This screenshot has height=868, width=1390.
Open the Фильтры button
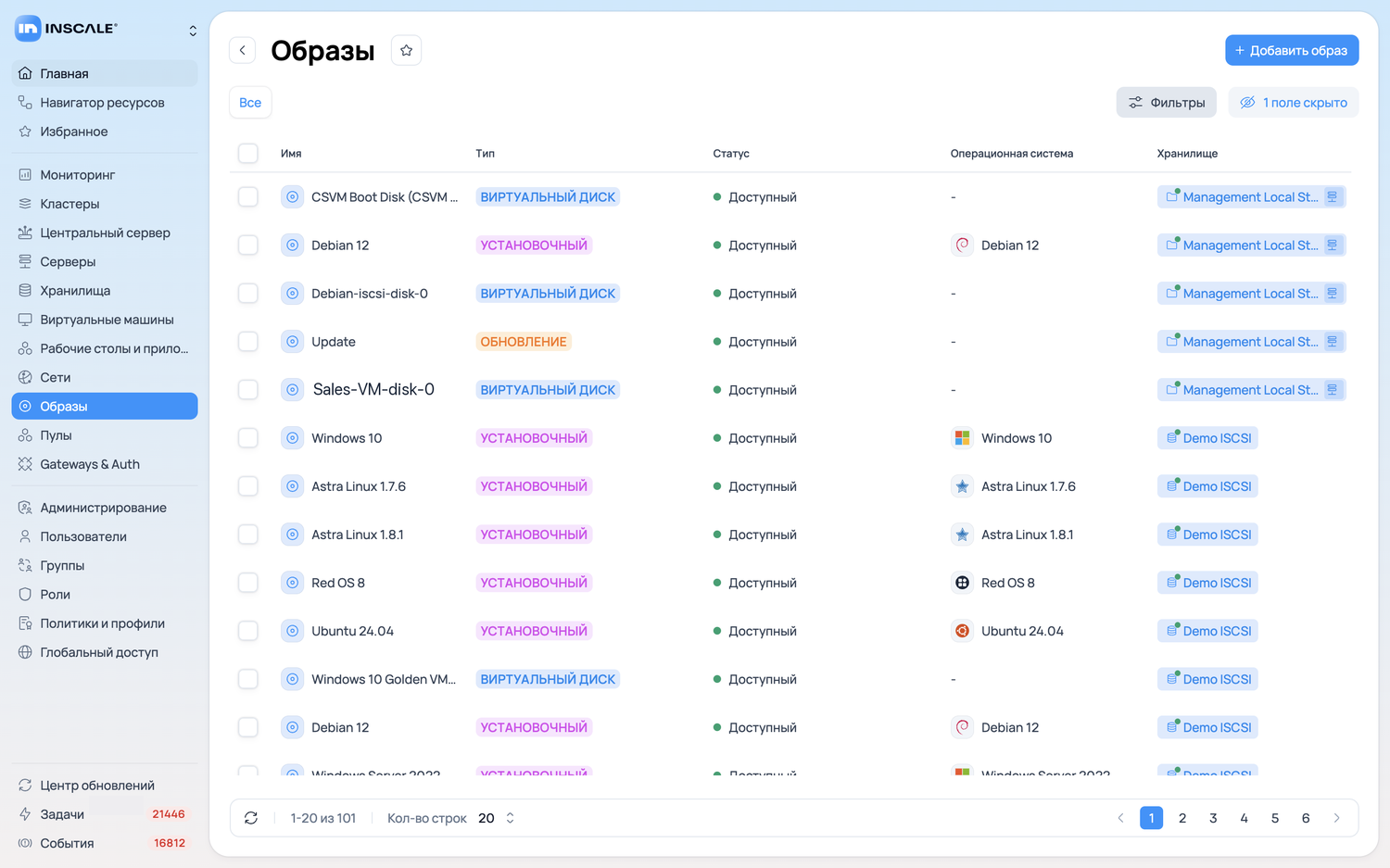coord(1166,103)
